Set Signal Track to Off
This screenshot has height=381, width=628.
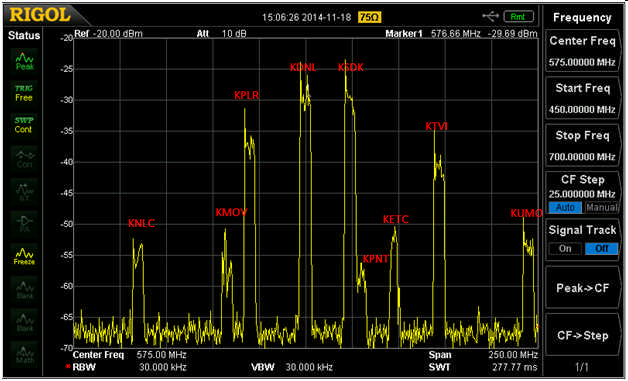(x=601, y=248)
